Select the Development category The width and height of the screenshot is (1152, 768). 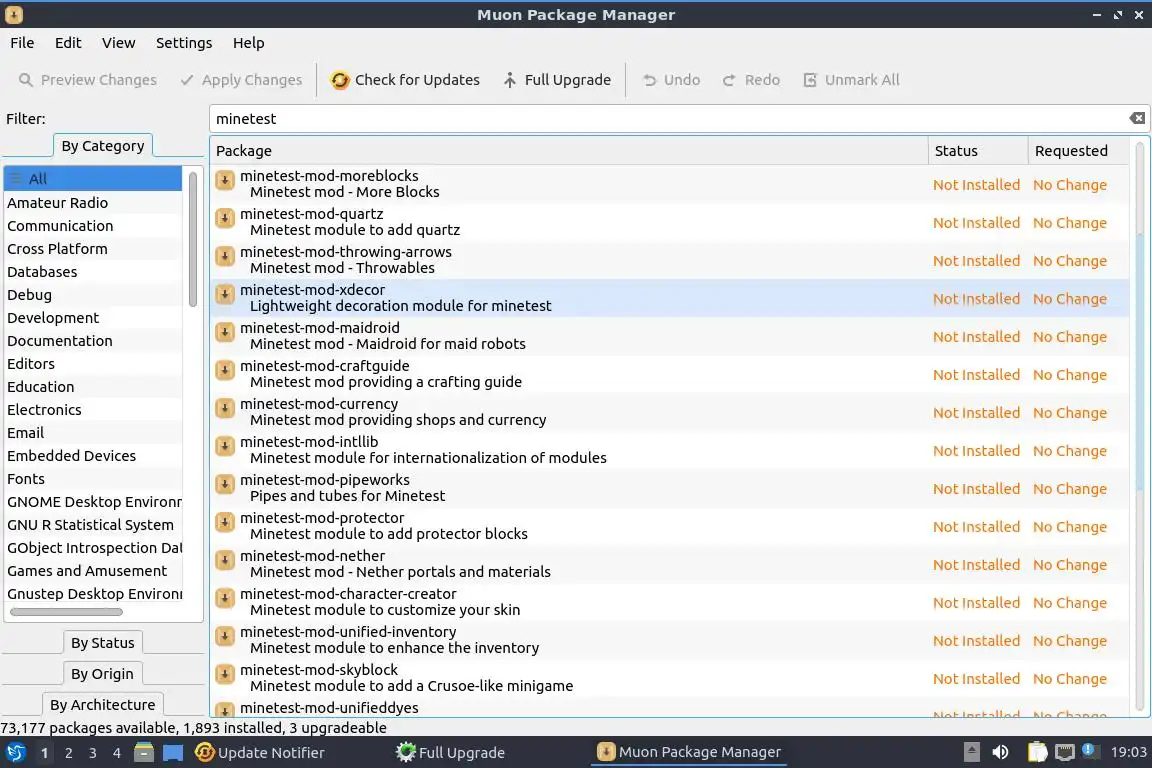click(93, 317)
